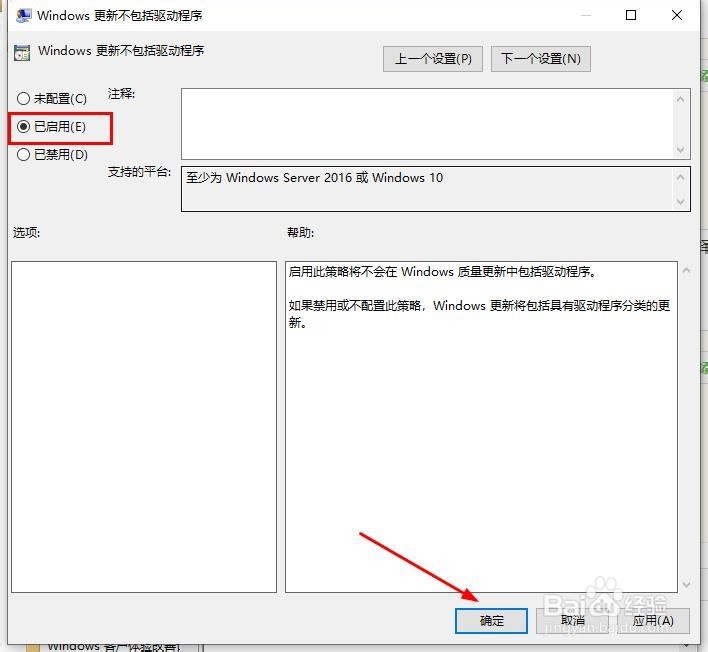Viewport: 708px width, 652px height.
Task: Click the 选项: label
Action: pyautogui.click(x=26, y=233)
